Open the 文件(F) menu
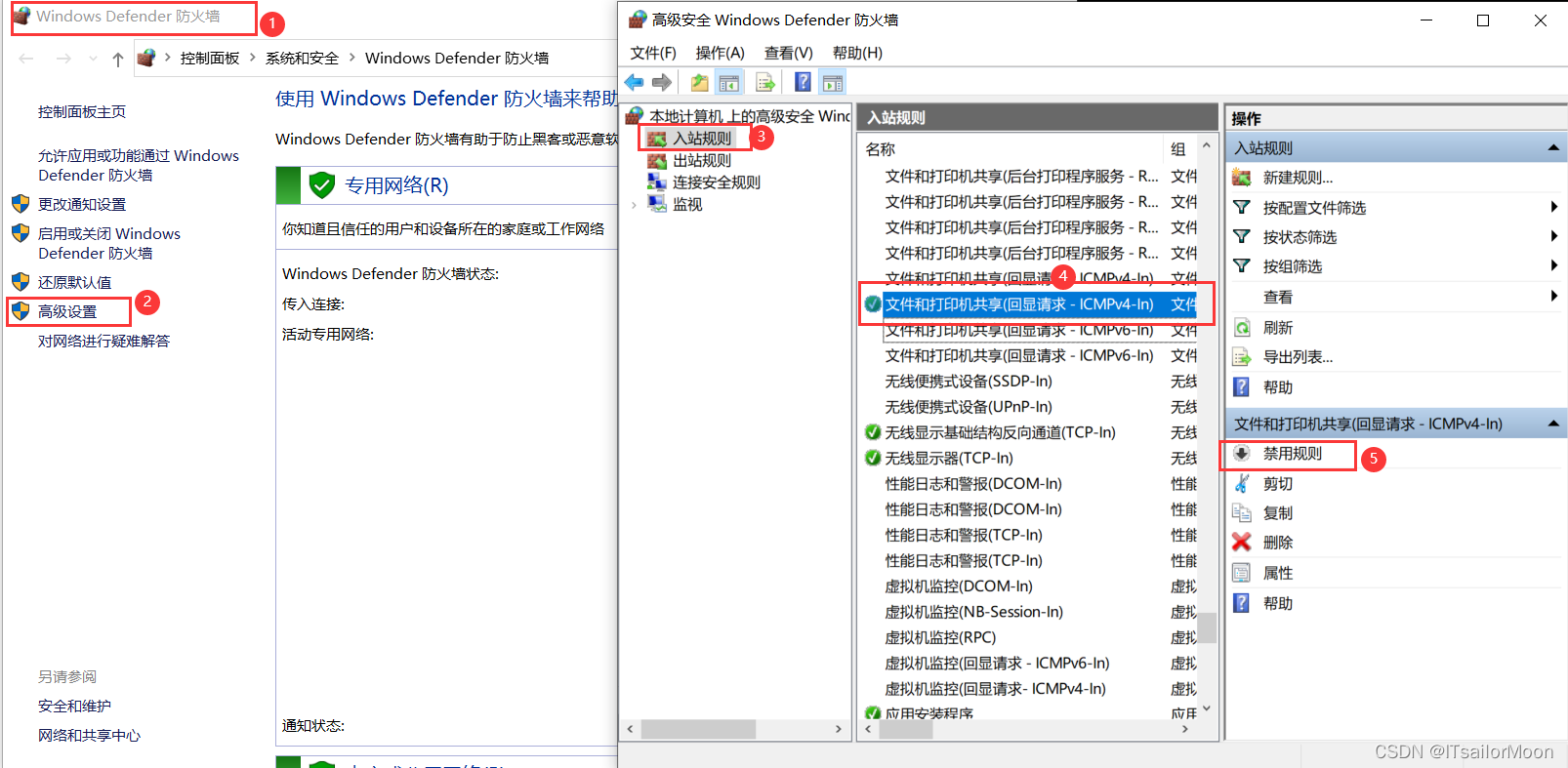 click(653, 53)
